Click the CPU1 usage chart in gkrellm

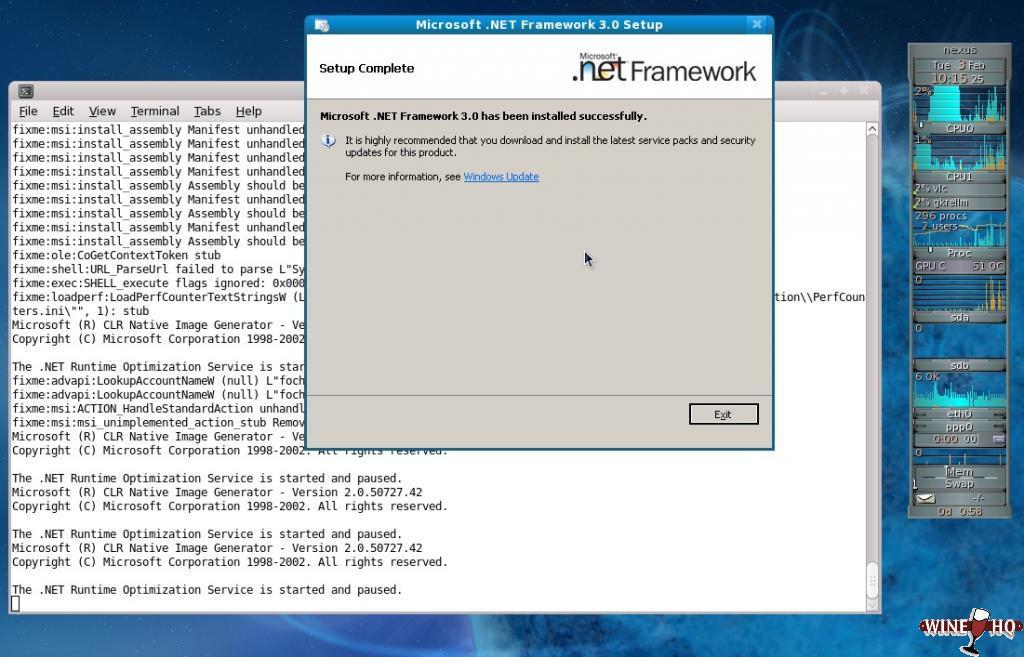tap(959, 153)
